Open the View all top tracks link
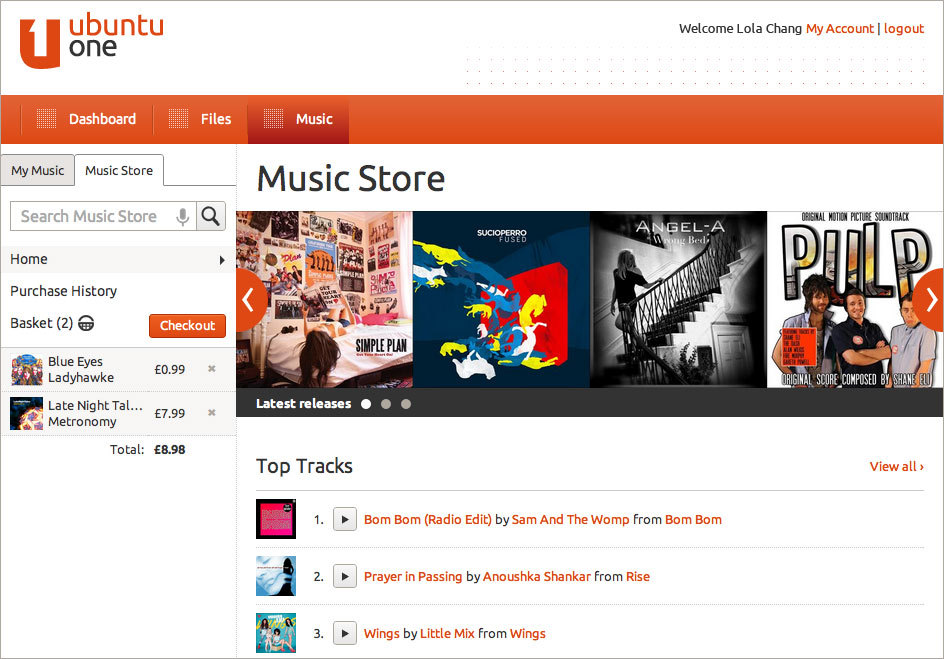The height and width of the screenshot is (659, 944). click(x=896, y=466)
